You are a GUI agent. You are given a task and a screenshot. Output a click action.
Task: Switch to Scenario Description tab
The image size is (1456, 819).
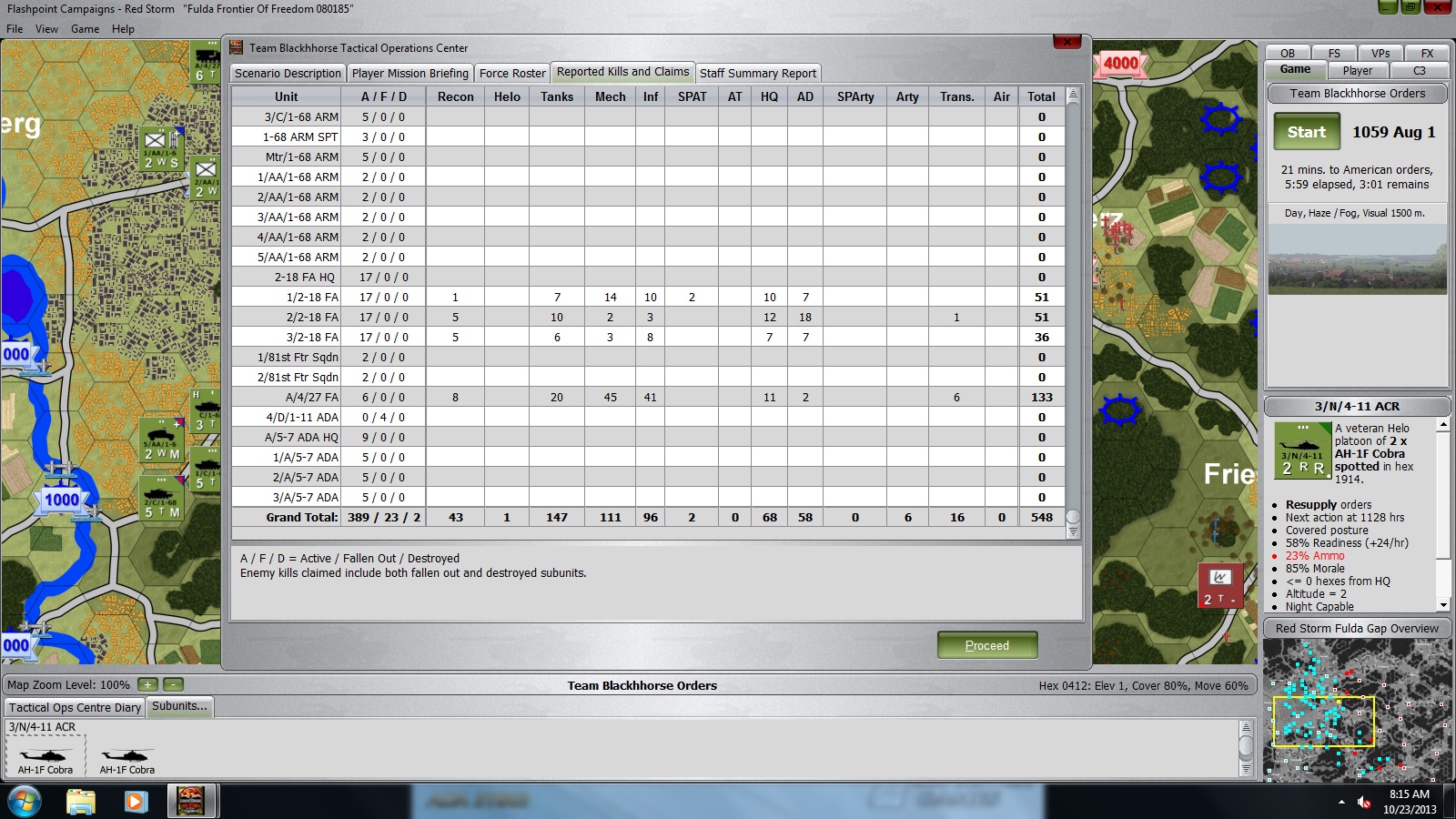click(288, 73)
